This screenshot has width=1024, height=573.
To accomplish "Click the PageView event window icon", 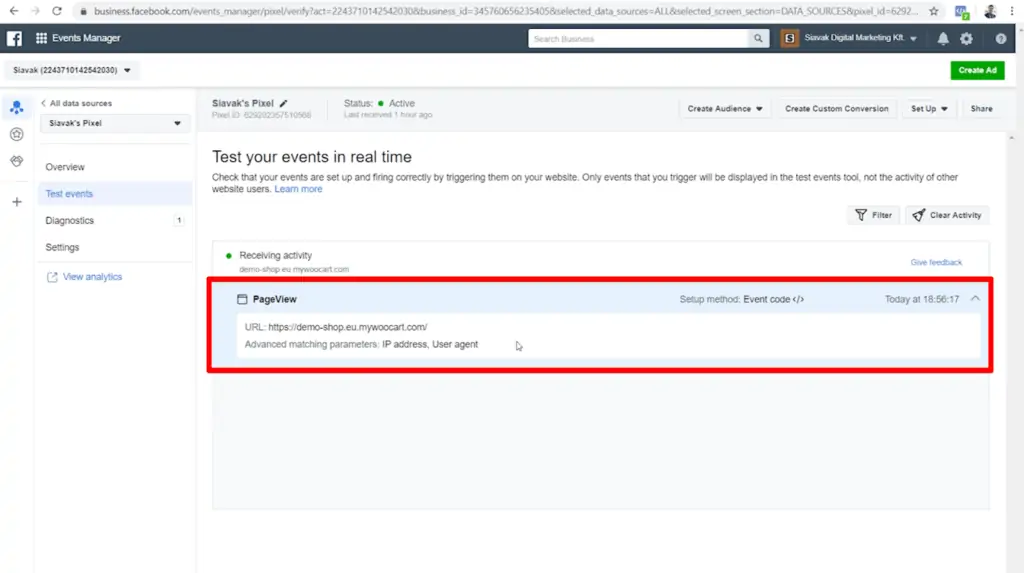I will (242, 299).
